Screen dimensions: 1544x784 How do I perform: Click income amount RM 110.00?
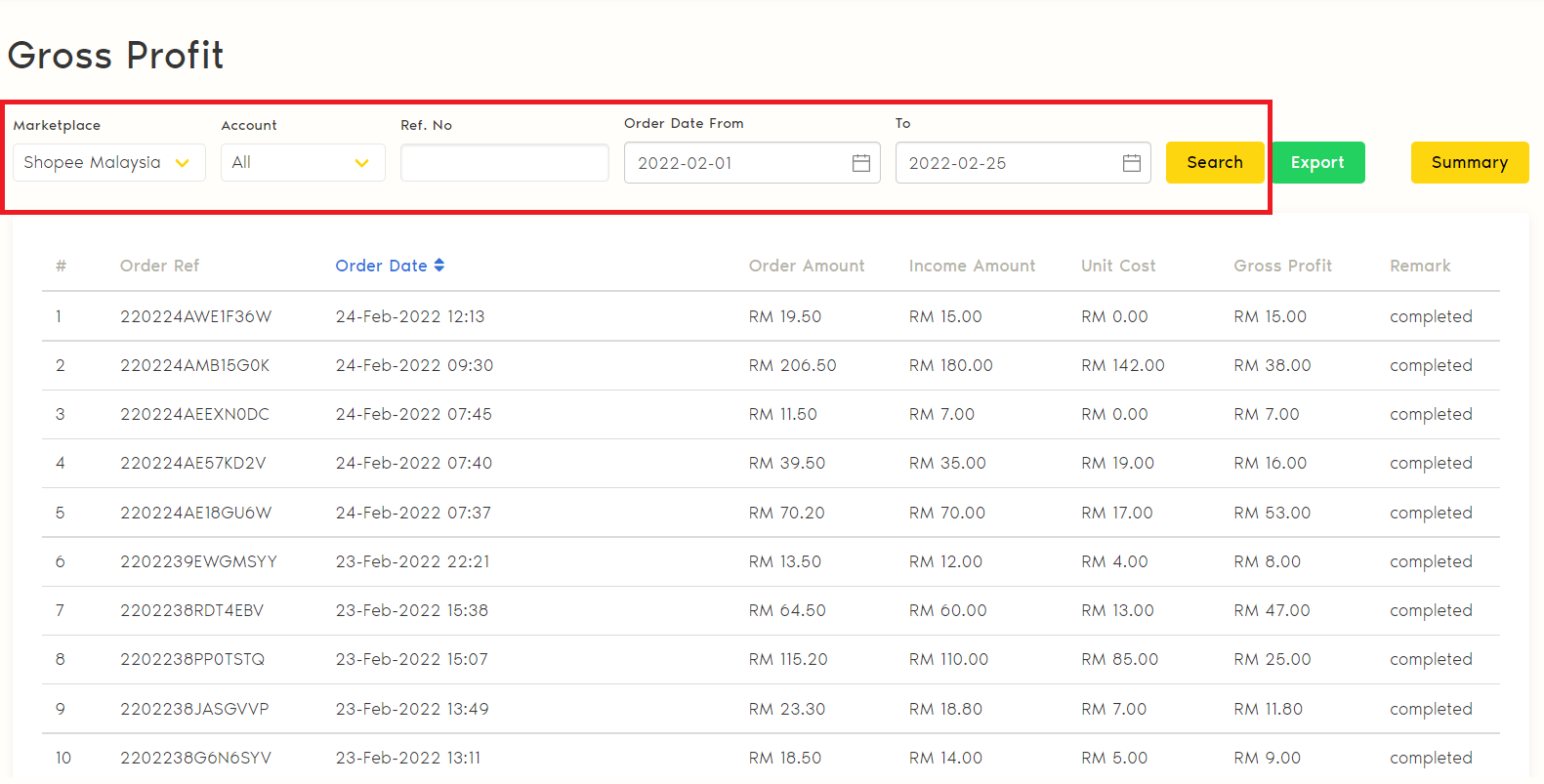click(949, 659)
